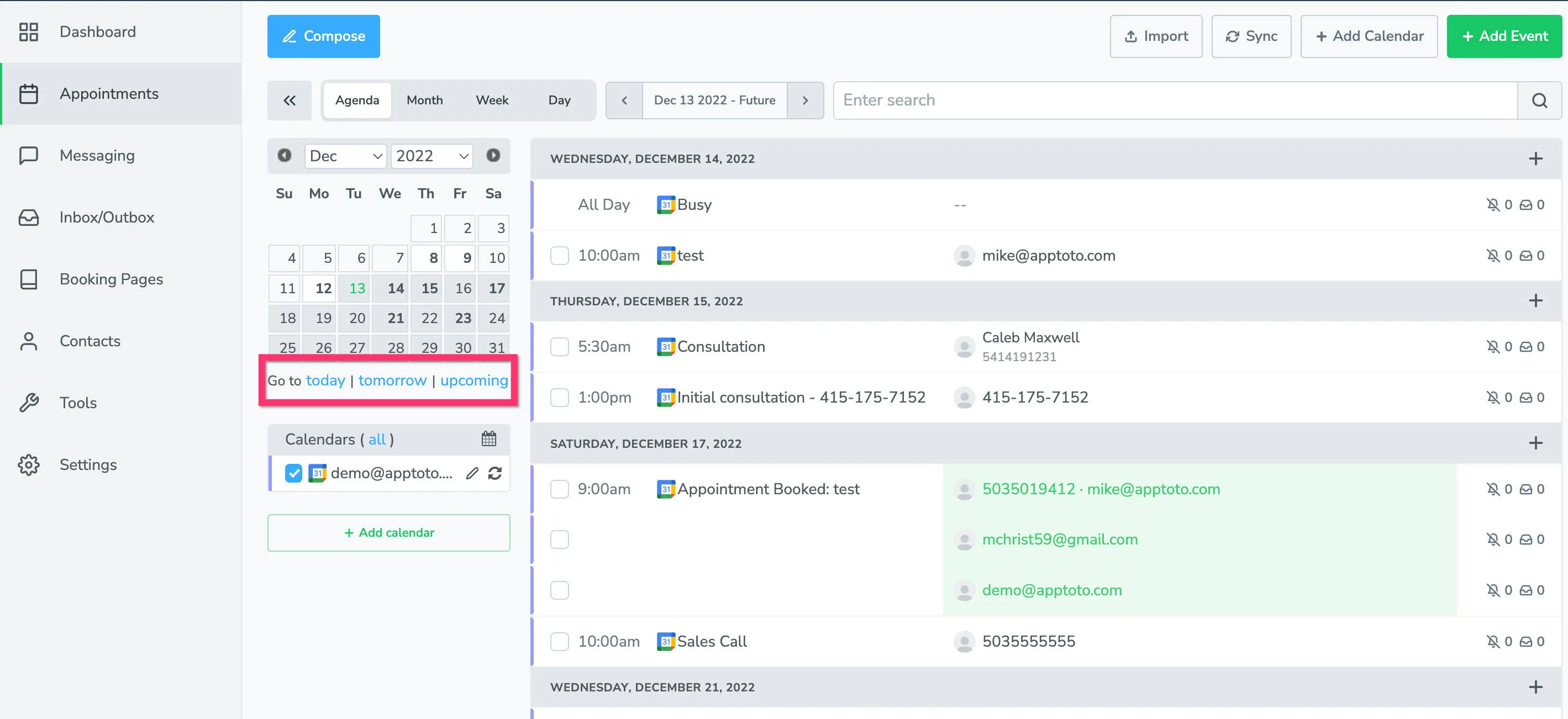Click the search magnifier icon
1568x719 pixels.
1539,101
